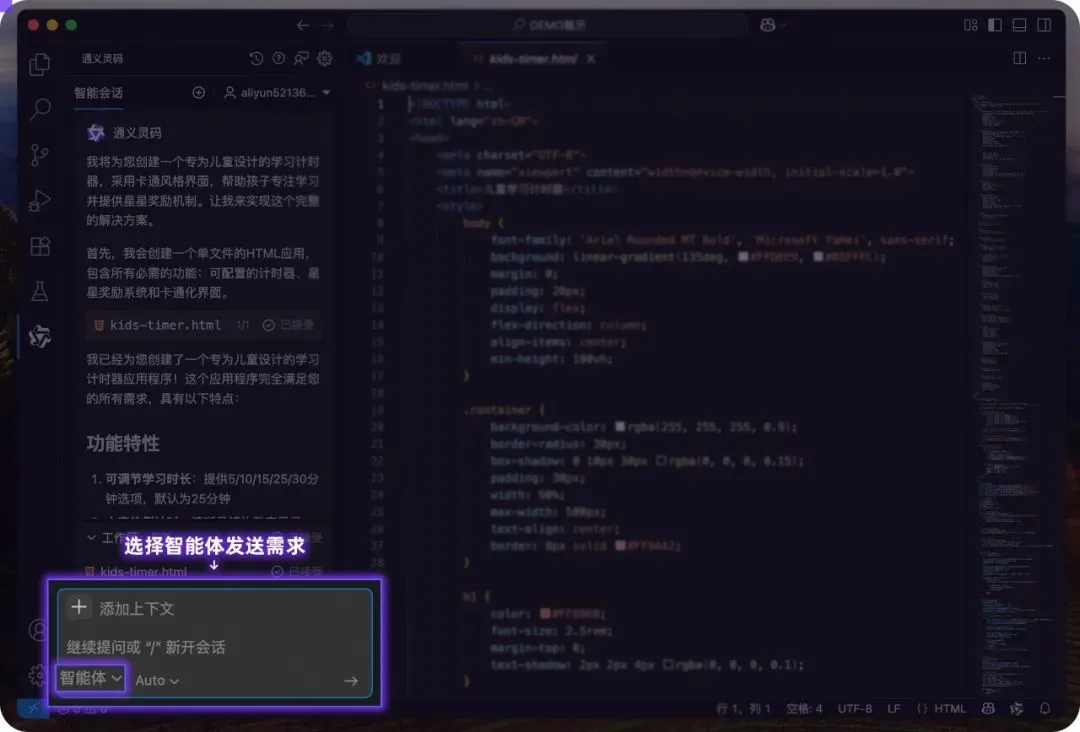The width and height of the screenshot is (1080, 732).
Task: Open the Accounts icon in activity bar
Action: click(x=38, y=630)
